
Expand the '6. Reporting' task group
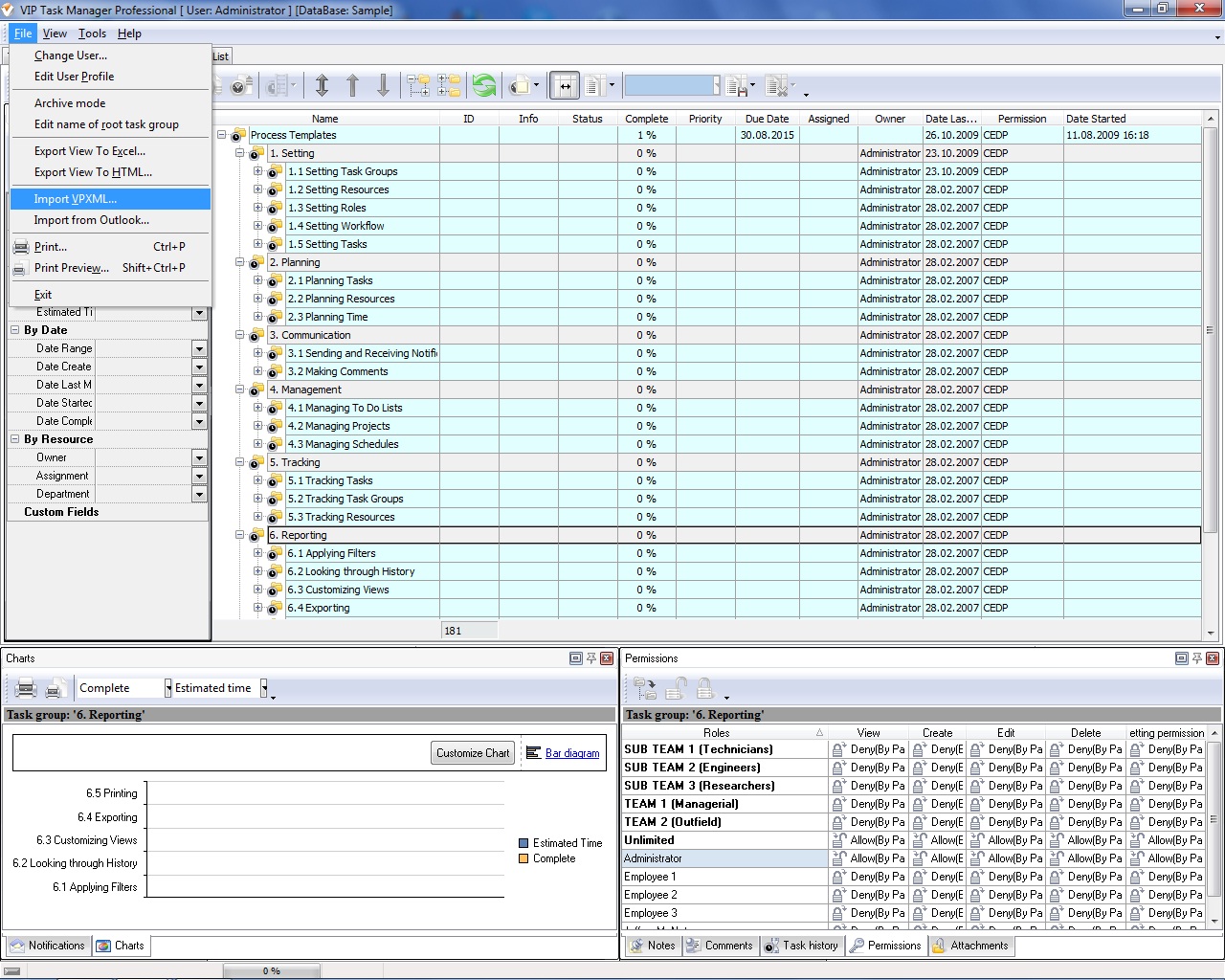coord(239,535)
